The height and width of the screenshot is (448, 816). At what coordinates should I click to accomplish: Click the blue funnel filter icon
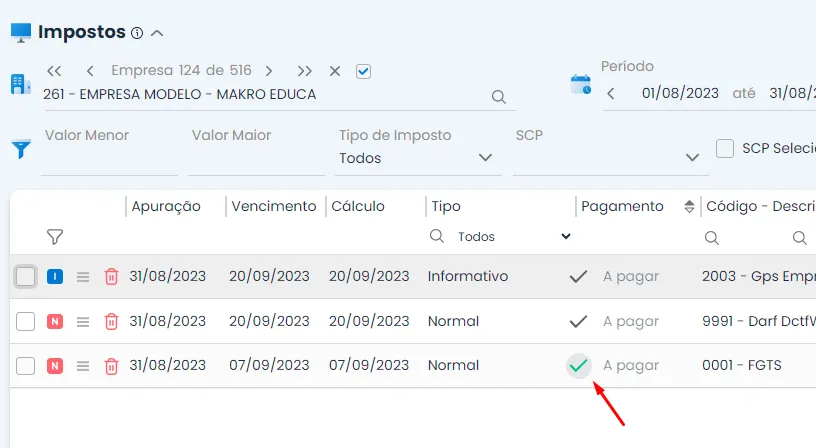tap(21, 149)
